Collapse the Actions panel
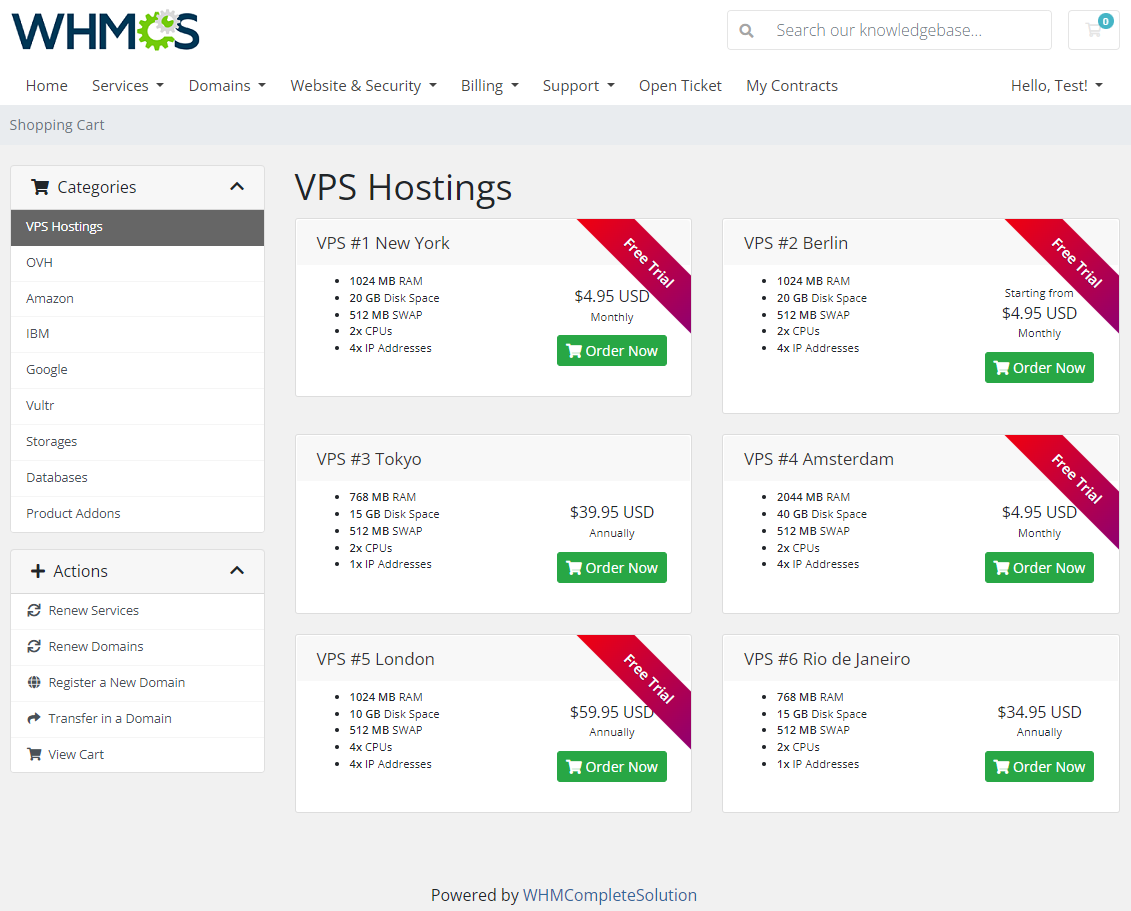 pyautogui.click(x=237, y=570)
